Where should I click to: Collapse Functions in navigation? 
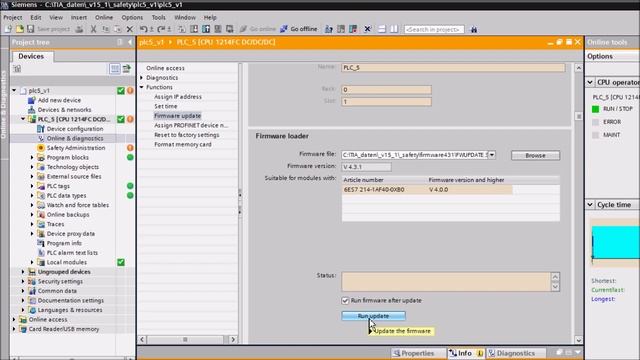click(142, 87)
